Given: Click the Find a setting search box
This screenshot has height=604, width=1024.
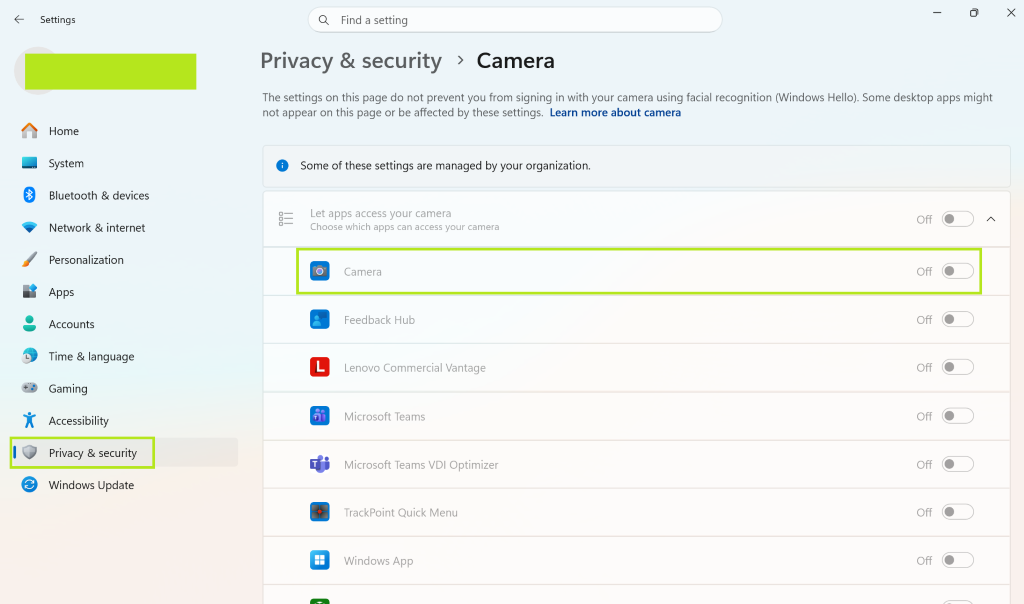Looking at the screenshot, I should tap(515, 20).
